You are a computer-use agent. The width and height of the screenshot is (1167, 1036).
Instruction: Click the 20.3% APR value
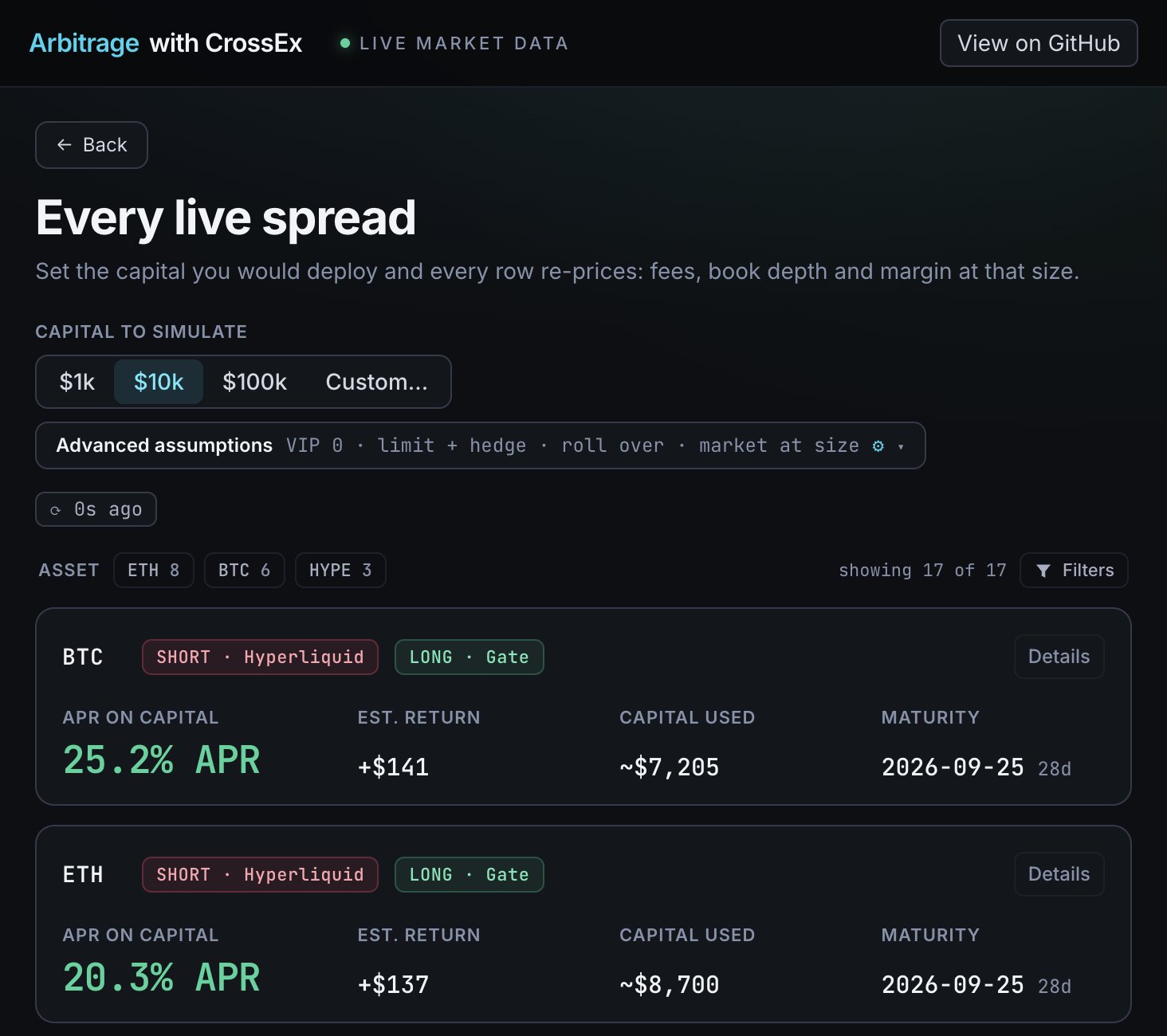pyautogui.click(x=162, y=978)
